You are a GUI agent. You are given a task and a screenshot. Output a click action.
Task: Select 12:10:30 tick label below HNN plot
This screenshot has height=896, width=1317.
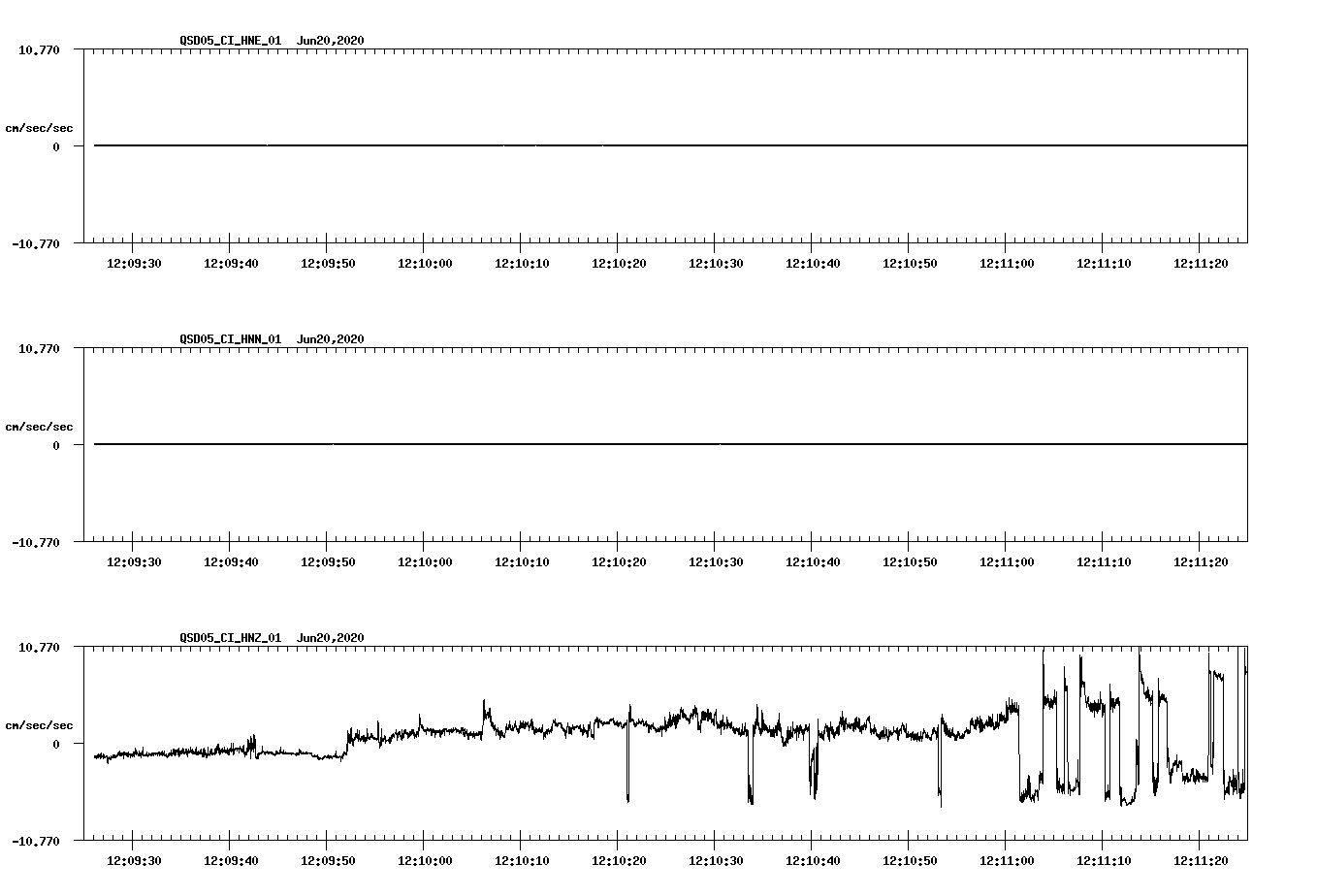[x=716, y=562]
